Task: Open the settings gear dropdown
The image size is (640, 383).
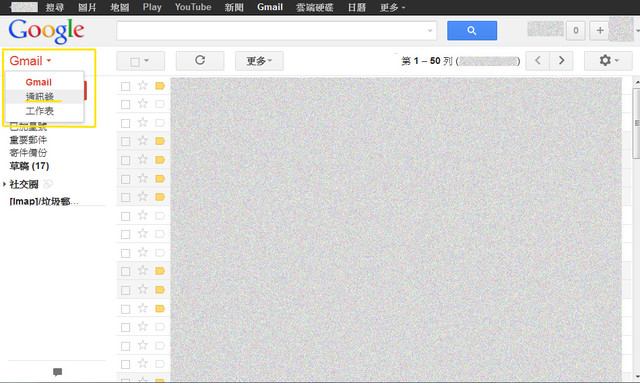Action: click(608, 60)
